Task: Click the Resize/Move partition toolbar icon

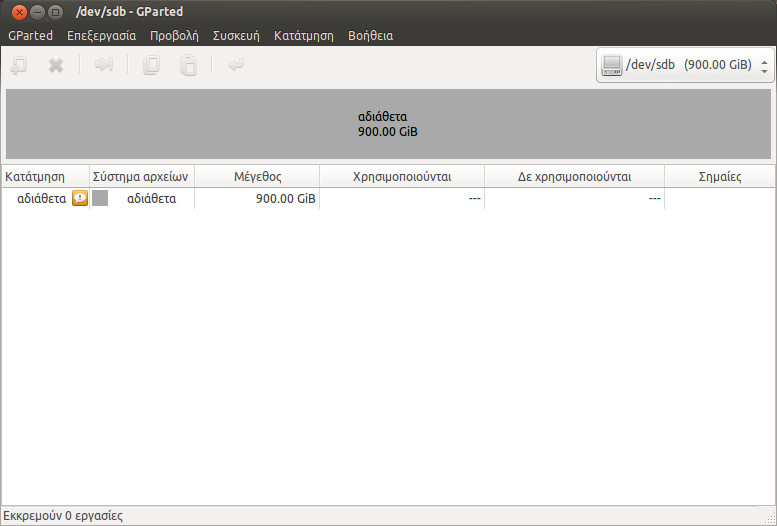Action: [104, 64]
